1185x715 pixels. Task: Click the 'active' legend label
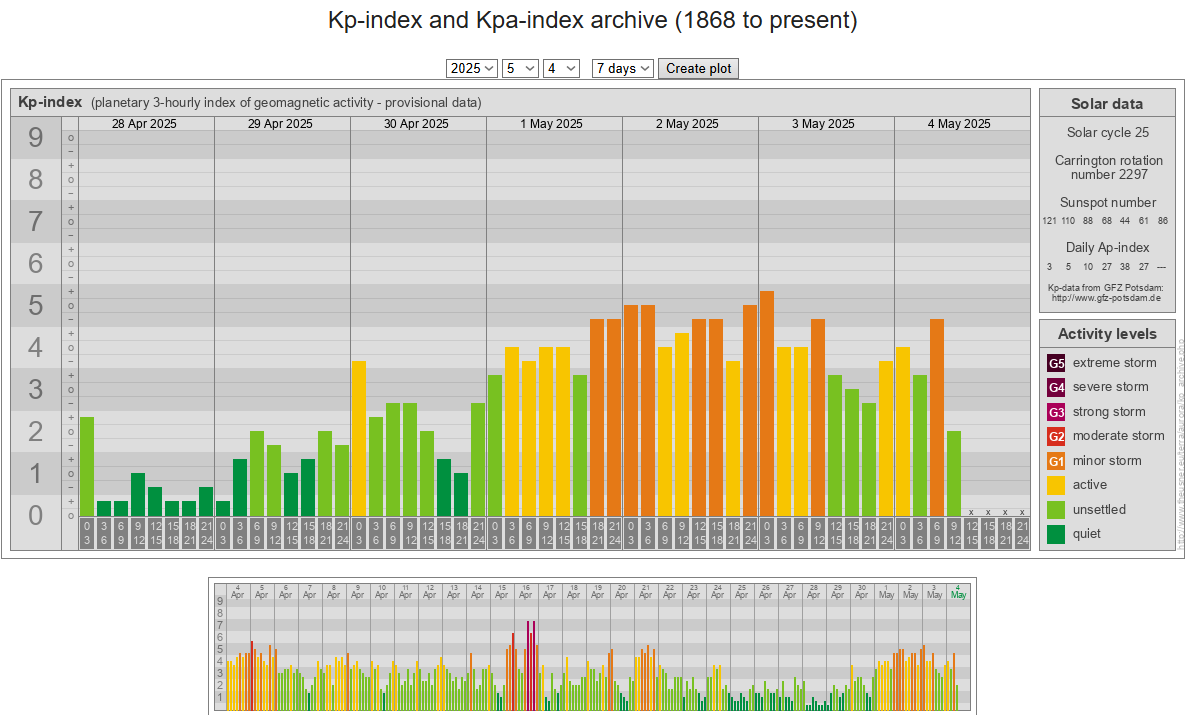click(x=1090, y=485)
